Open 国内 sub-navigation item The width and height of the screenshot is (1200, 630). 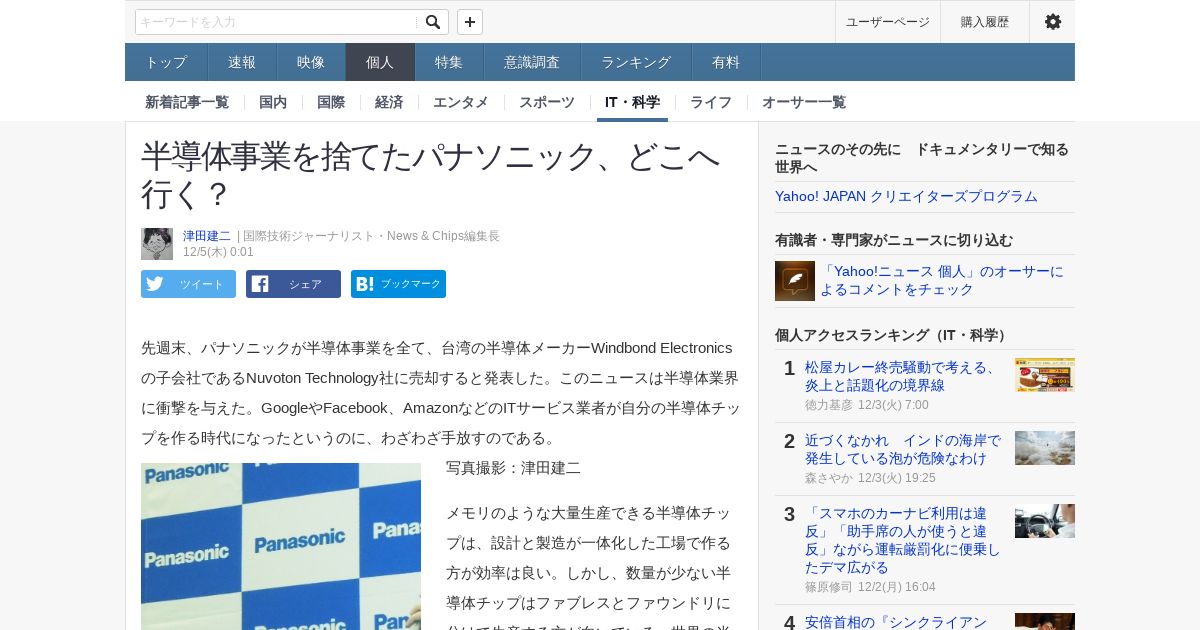click(273, 102)
